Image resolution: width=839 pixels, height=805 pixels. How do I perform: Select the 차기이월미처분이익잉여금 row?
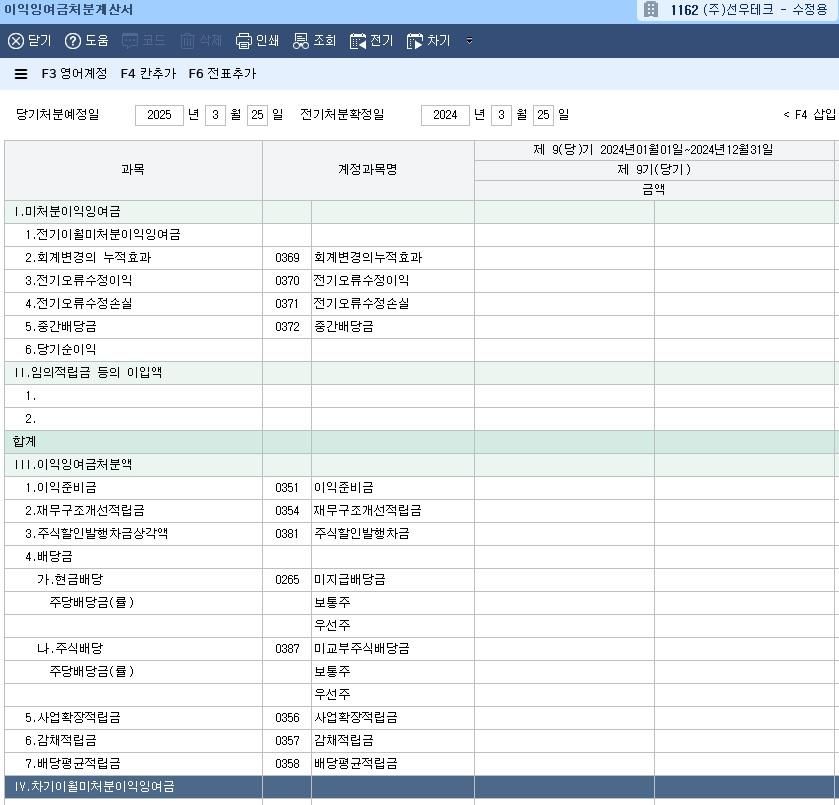pos(133,787)
